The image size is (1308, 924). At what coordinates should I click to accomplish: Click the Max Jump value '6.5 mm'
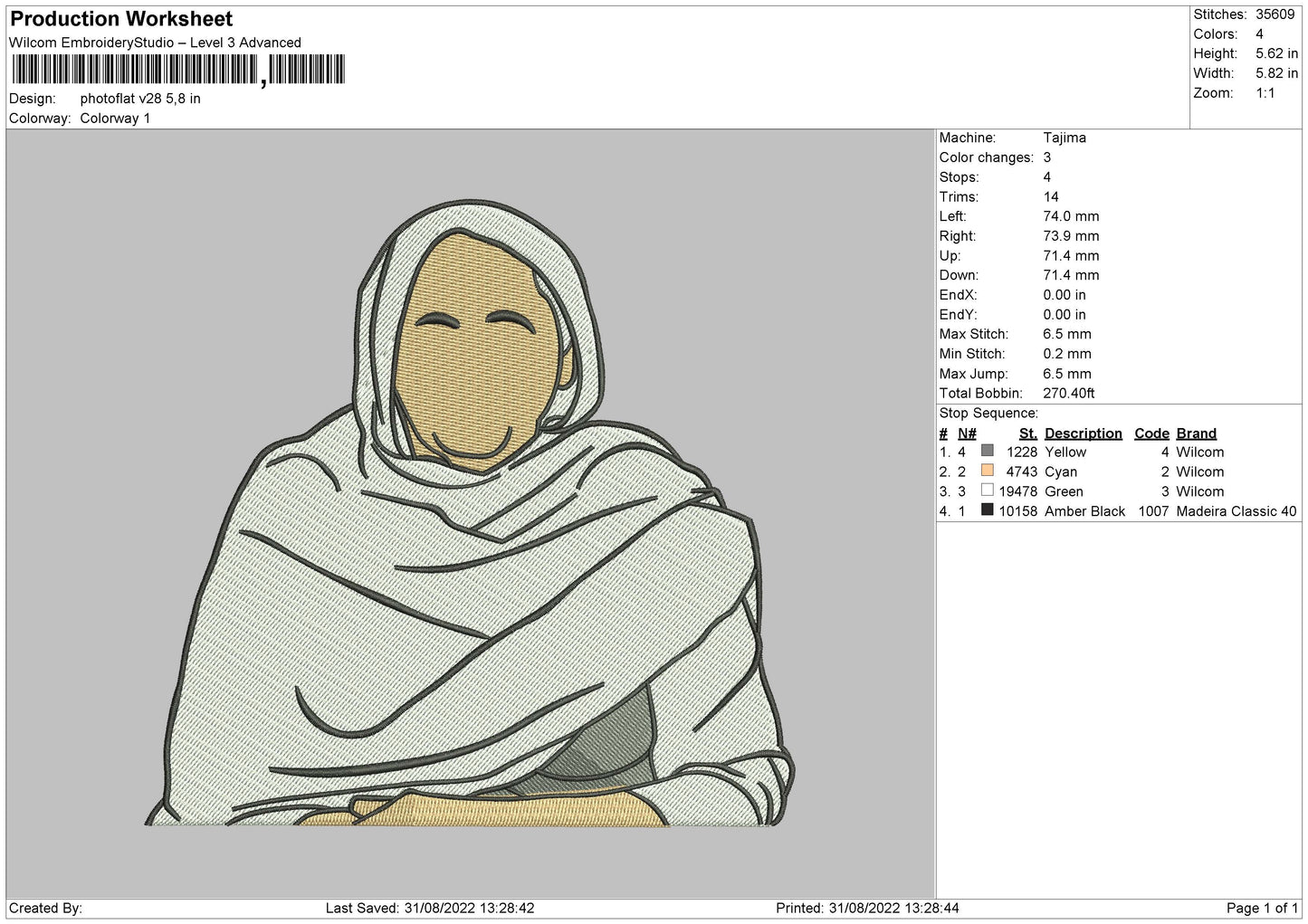pyautogui.click(x=1067, y=374)
